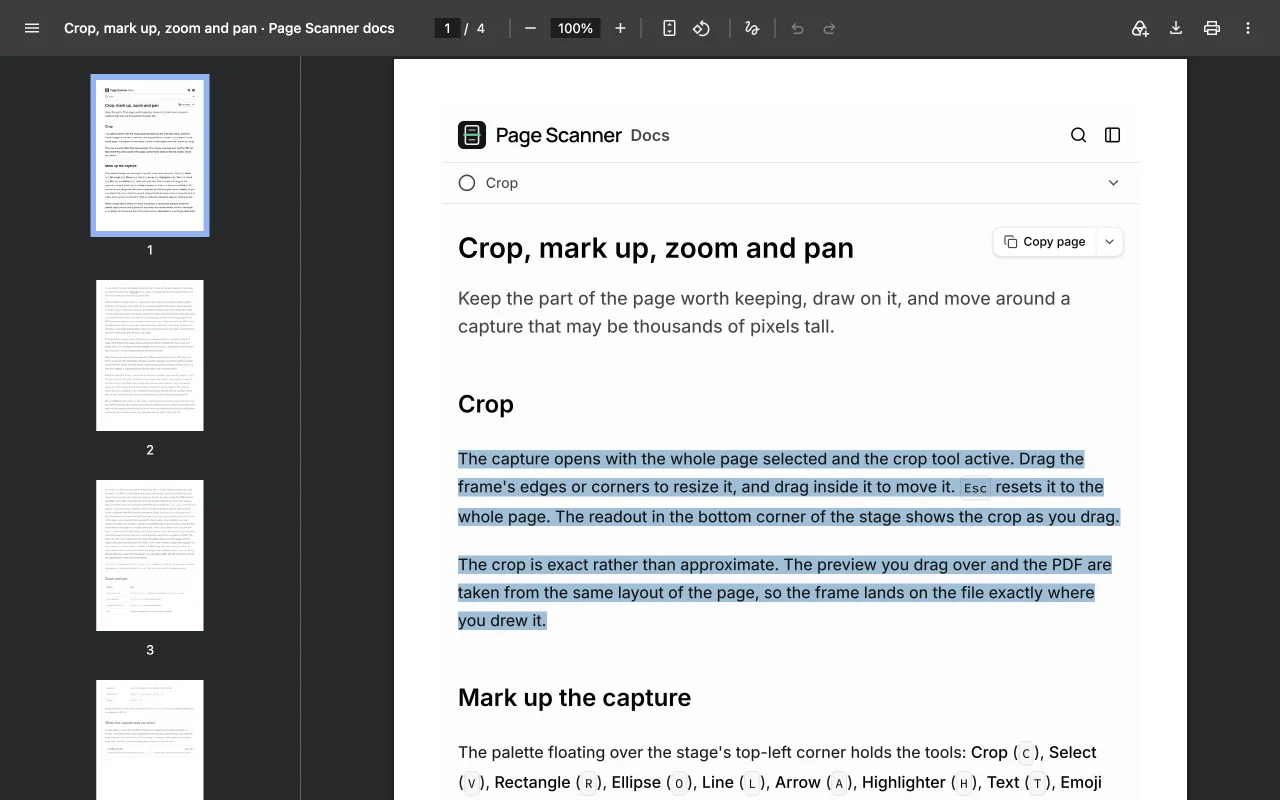Select page 1 thumbnail
The height and width of the screenshot is (800, 1280).
150,155
